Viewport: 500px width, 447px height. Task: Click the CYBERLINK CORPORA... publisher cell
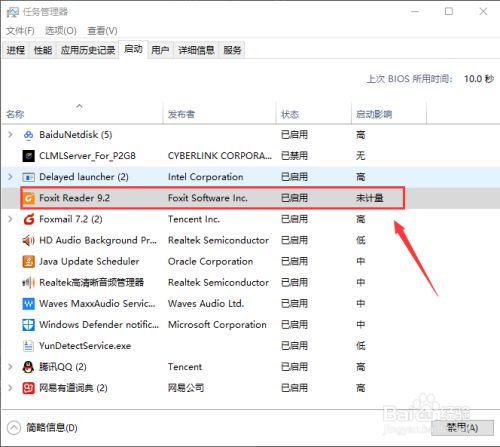[220, 156]
